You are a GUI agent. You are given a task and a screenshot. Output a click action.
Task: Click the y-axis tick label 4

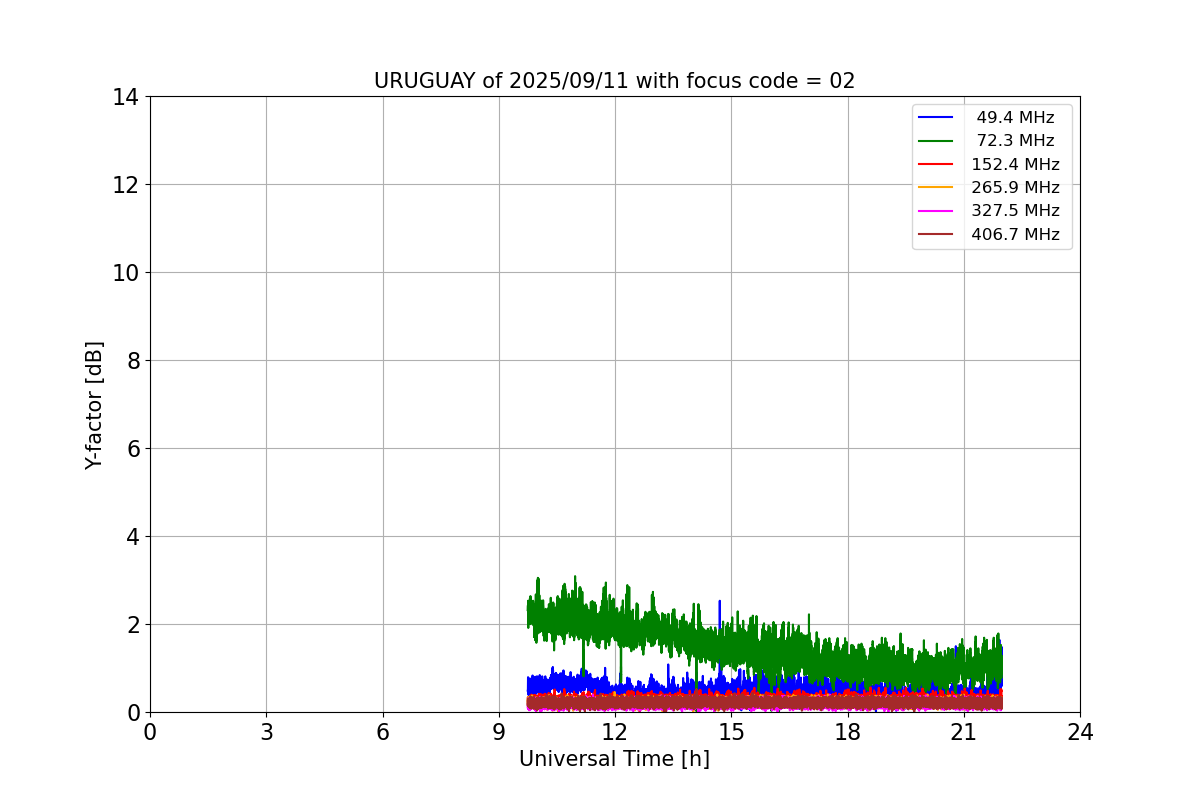point(132,537)
